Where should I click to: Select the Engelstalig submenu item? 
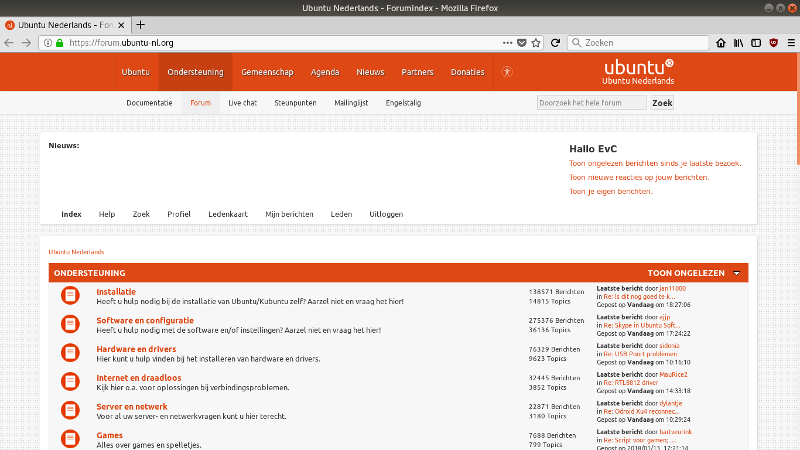(403, 103)
